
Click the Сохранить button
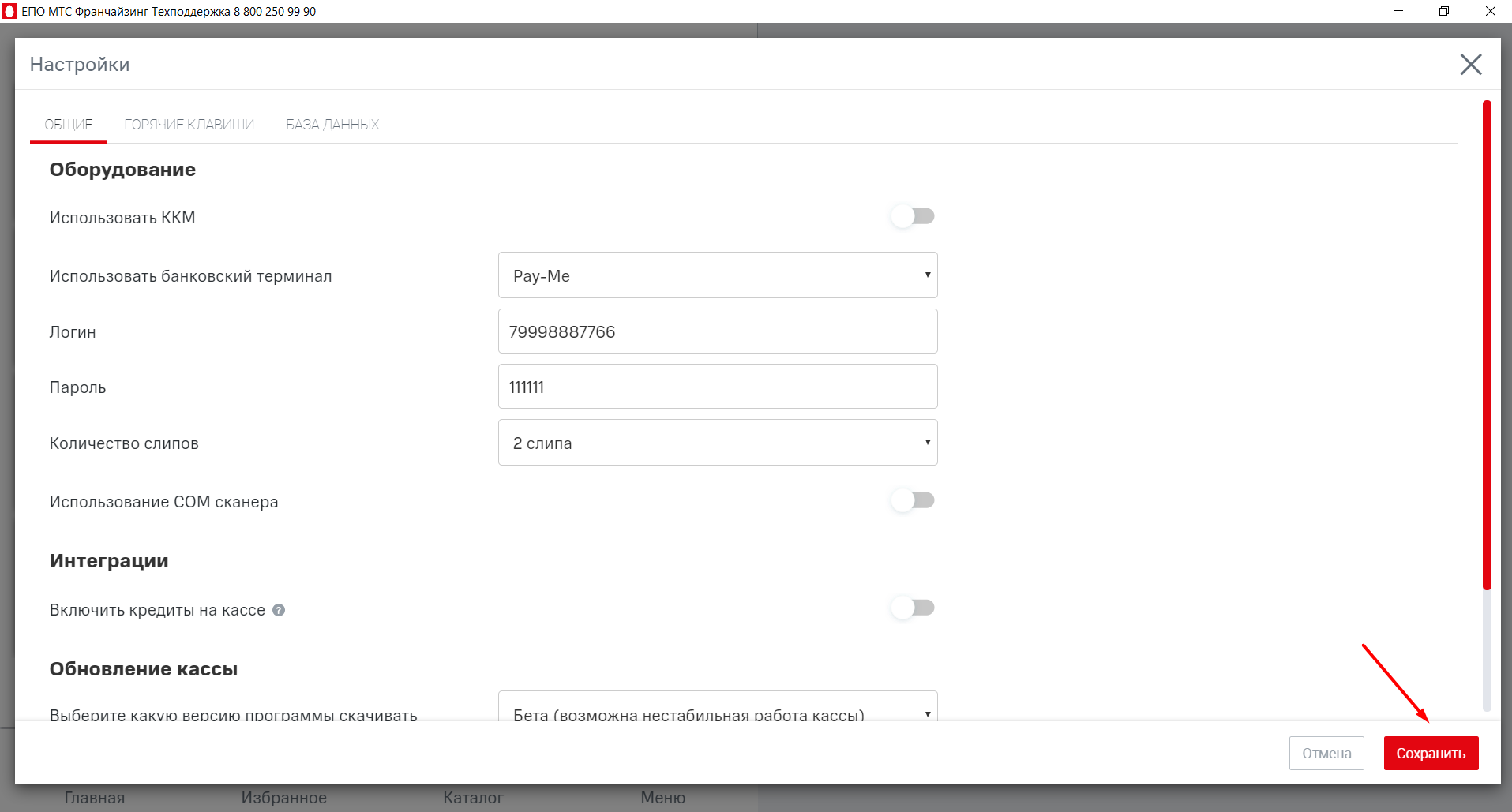point(1431,754)
